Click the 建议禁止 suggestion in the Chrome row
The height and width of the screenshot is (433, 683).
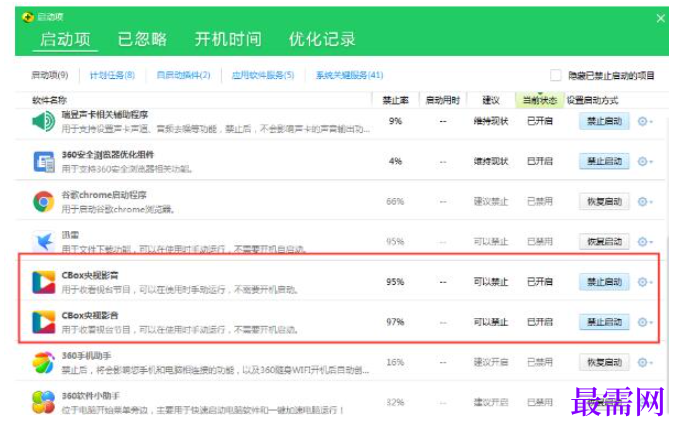(x=491, y=202)
